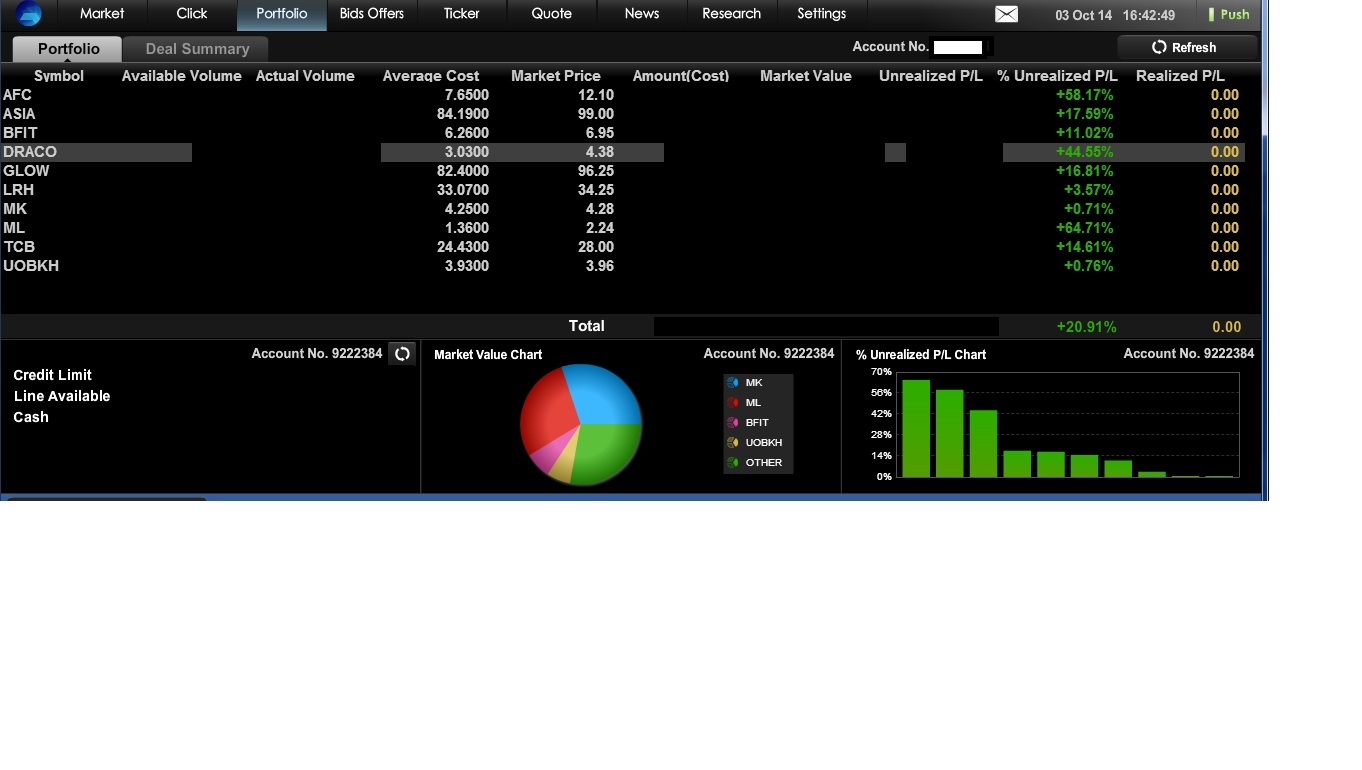
Task: Sort by the Symbol column header
Action: 59,76
